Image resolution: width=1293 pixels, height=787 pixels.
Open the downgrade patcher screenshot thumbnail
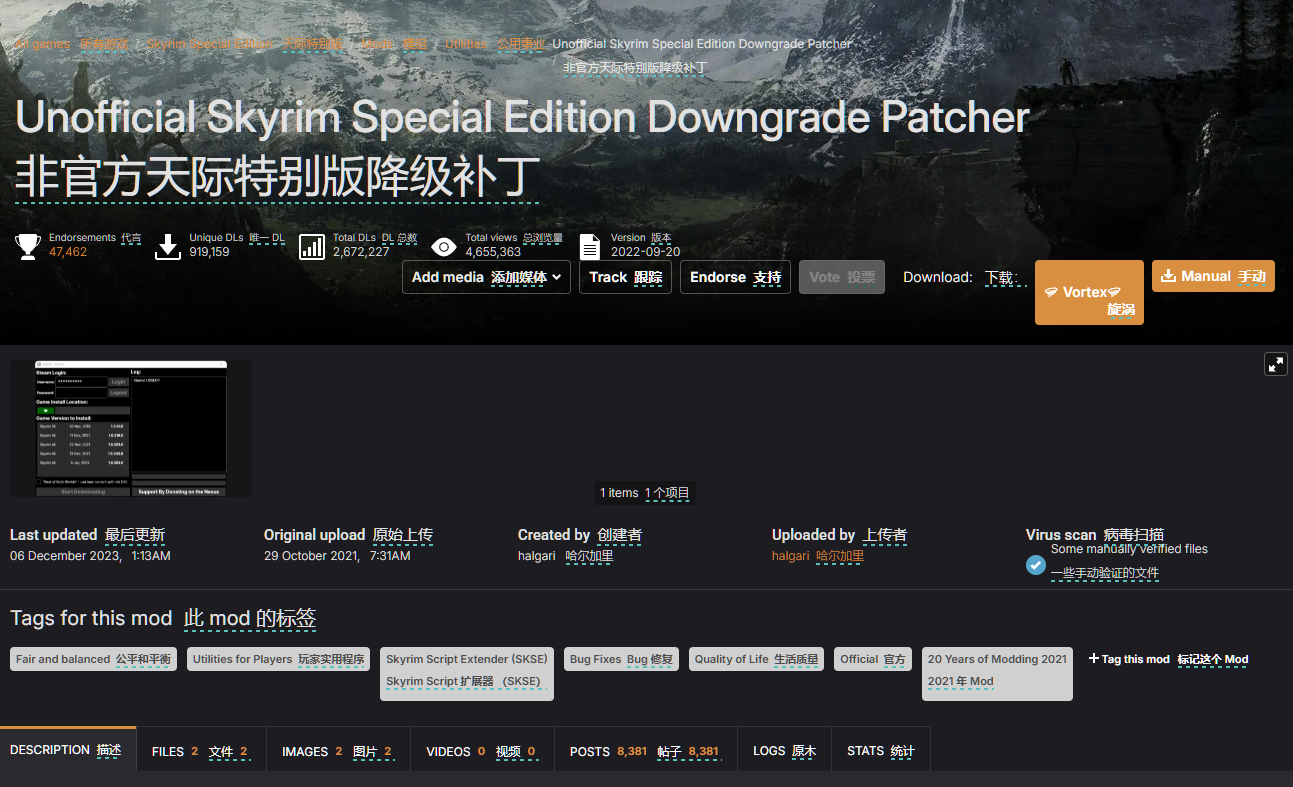[131, 428]
